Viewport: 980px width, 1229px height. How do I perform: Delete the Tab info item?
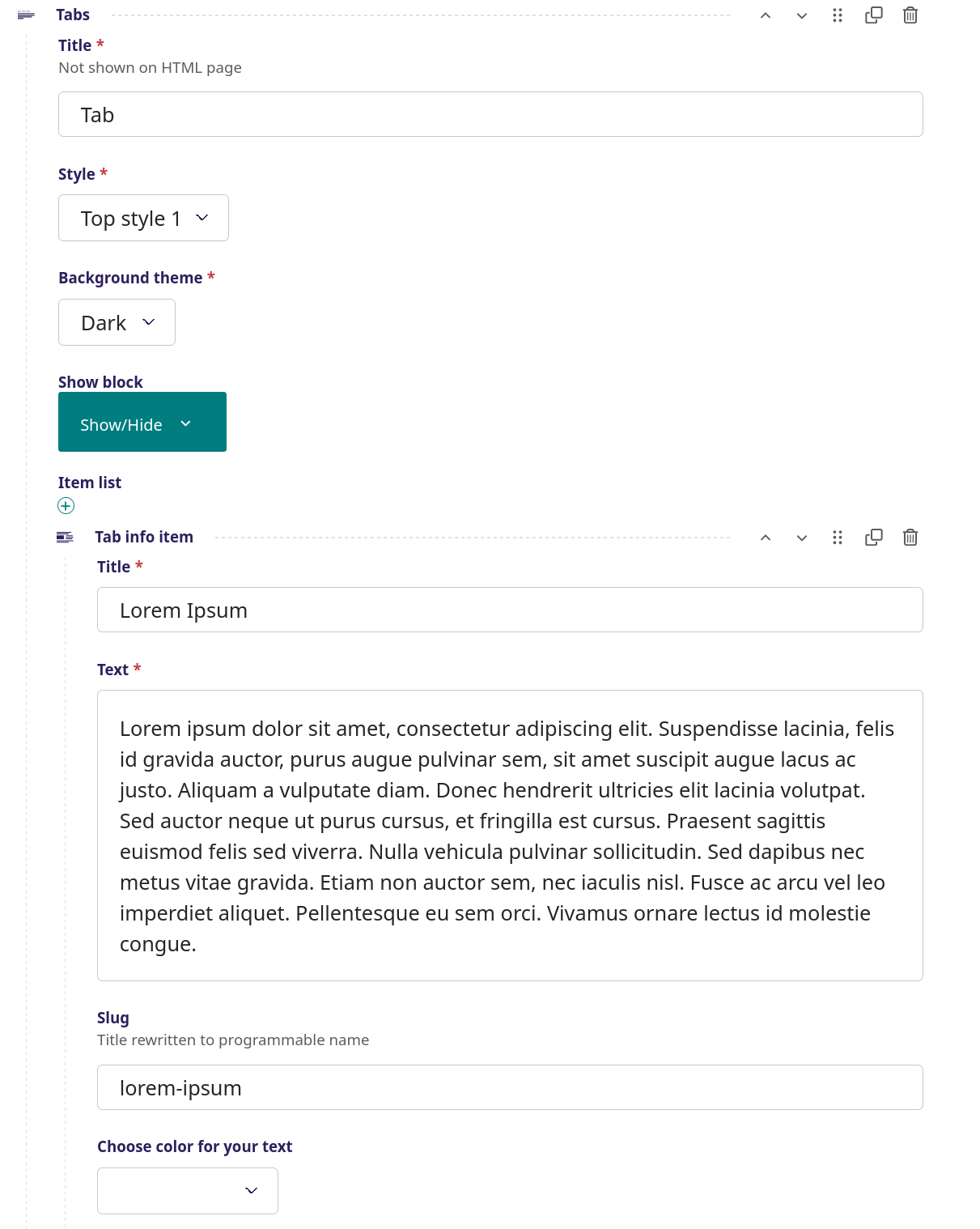pos(910,538)
